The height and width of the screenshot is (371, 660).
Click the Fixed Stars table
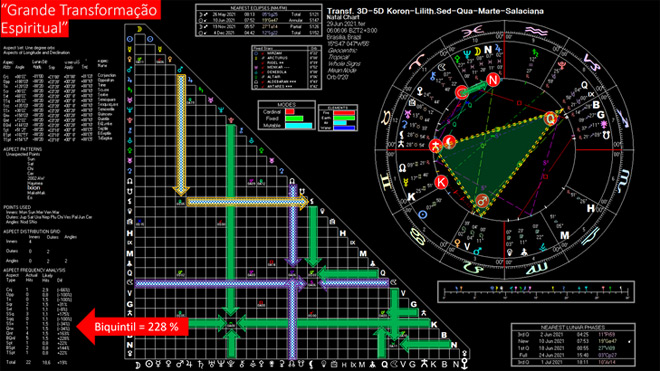[x=286, y=67]
